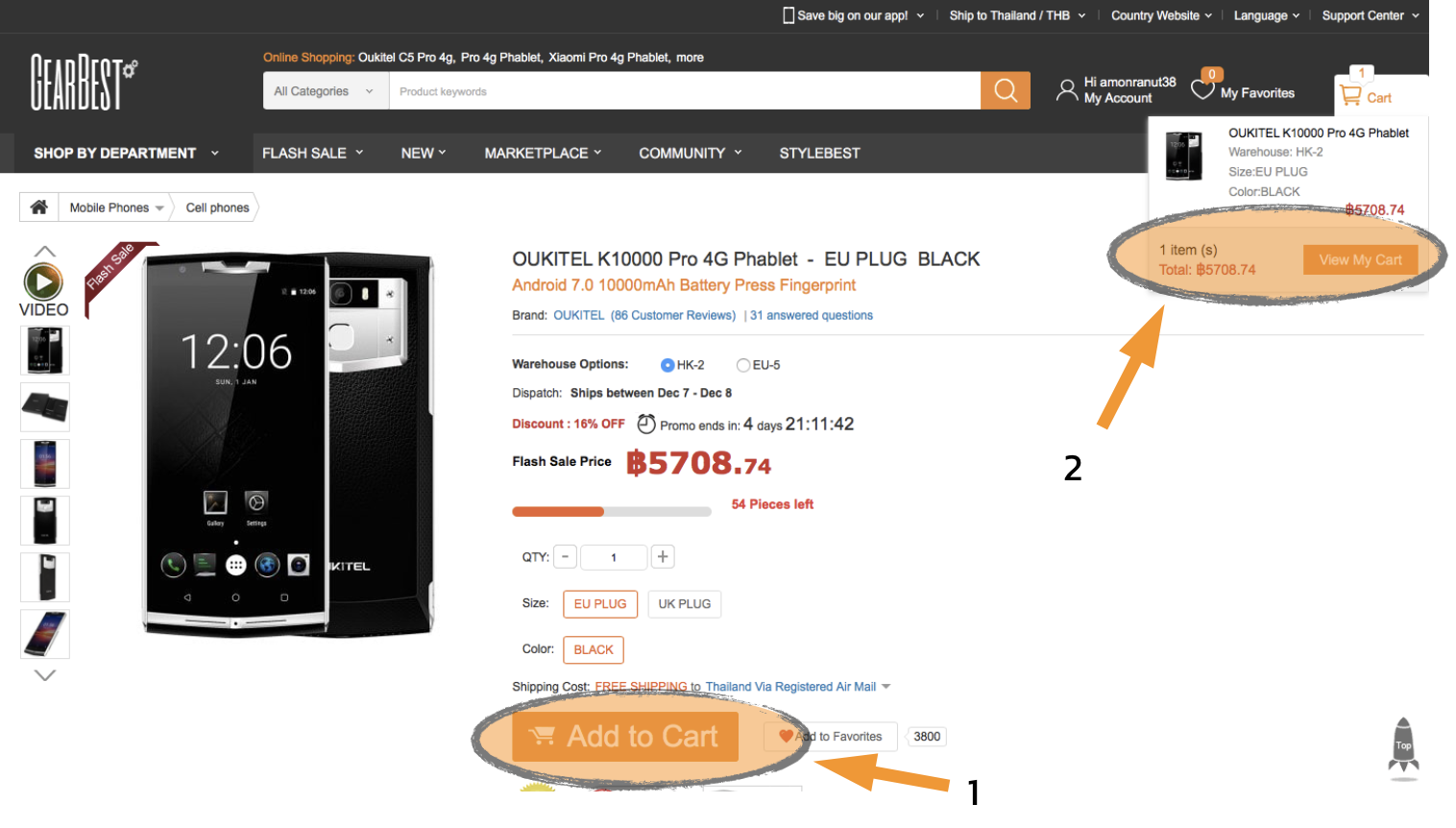The height and width of the screenshot is (828, 1456).
Task: Click the GearBest logo
Action: click(x=84, y=83)
